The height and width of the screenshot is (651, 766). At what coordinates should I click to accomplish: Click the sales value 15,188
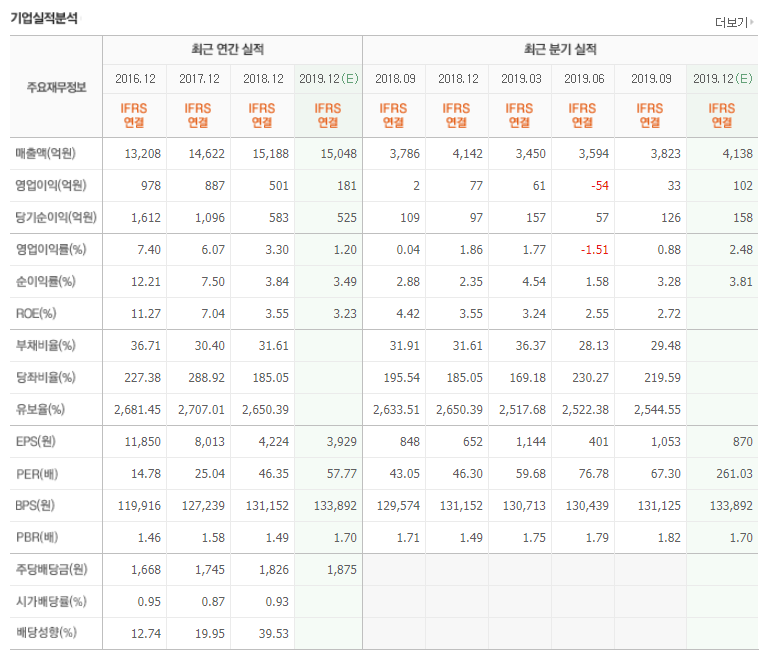click(x=271, y=154)
